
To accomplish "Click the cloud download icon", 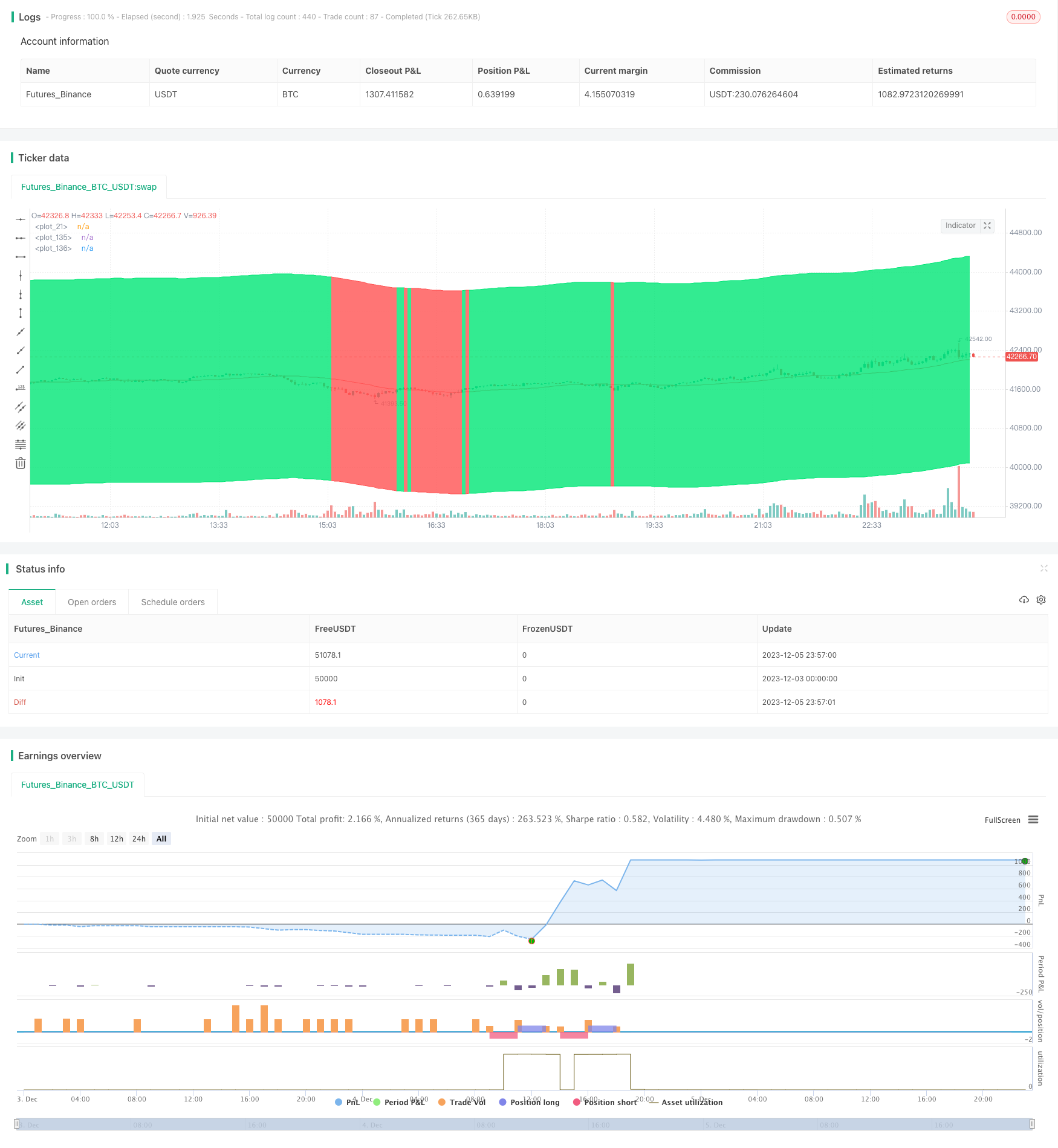I will [x=1024, y=600].
